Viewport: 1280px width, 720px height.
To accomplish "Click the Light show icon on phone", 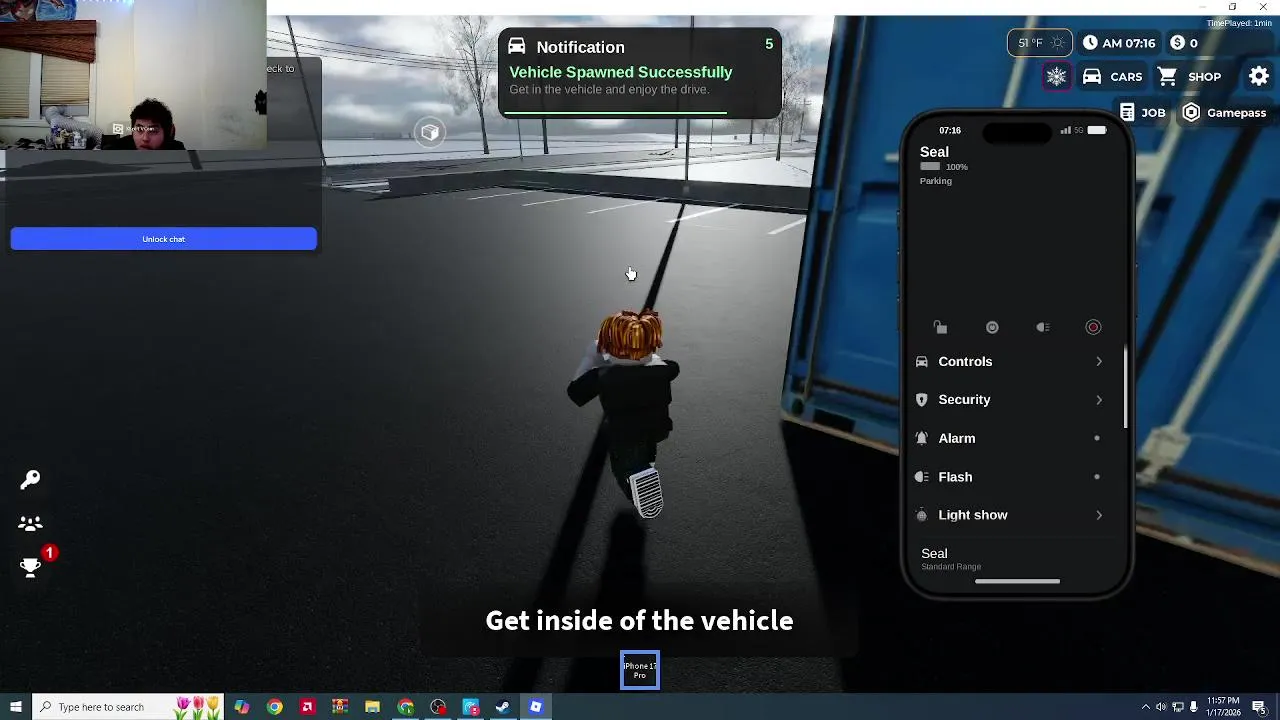I will (922, 515).
